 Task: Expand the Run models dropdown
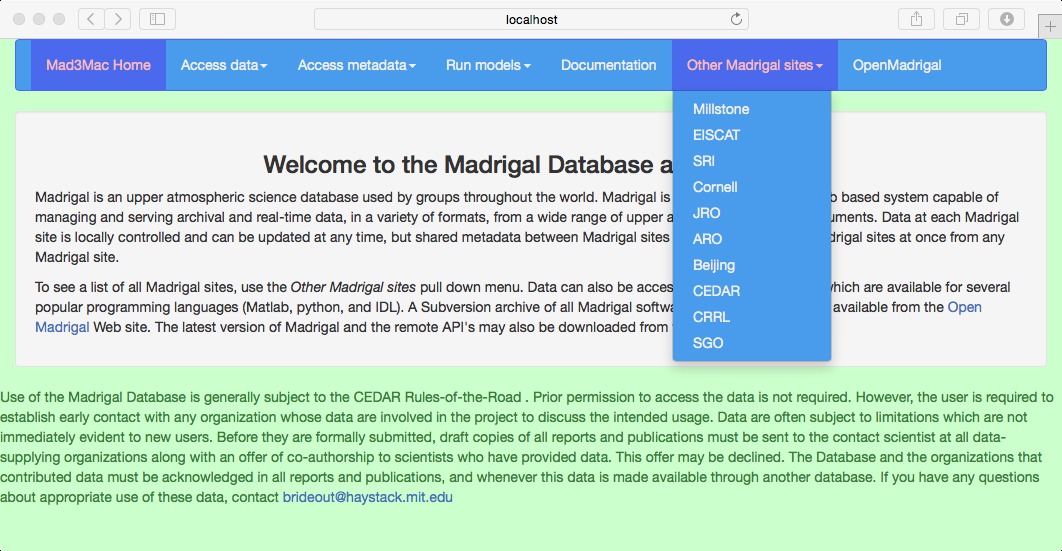coord(488,65)
